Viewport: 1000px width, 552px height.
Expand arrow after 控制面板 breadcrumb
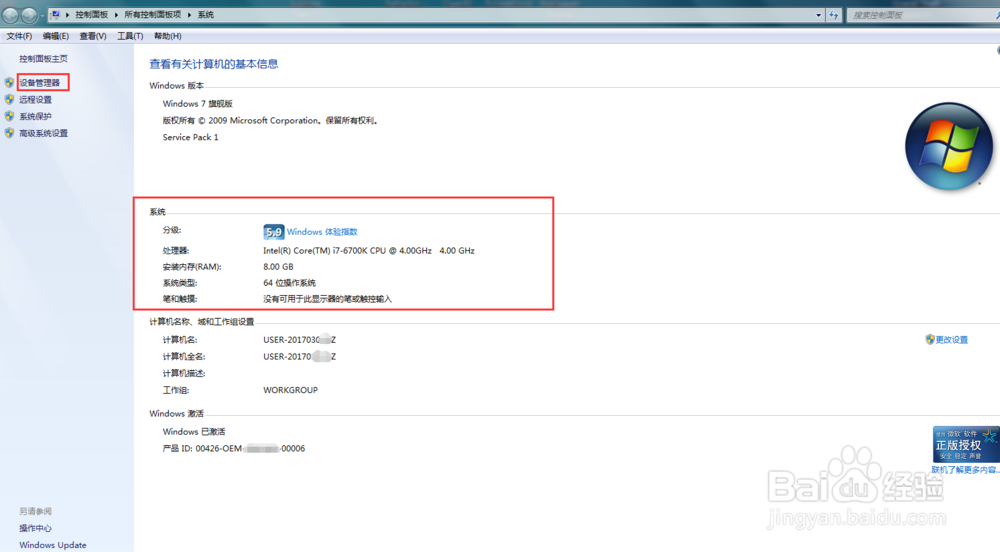tap(116, 15)
